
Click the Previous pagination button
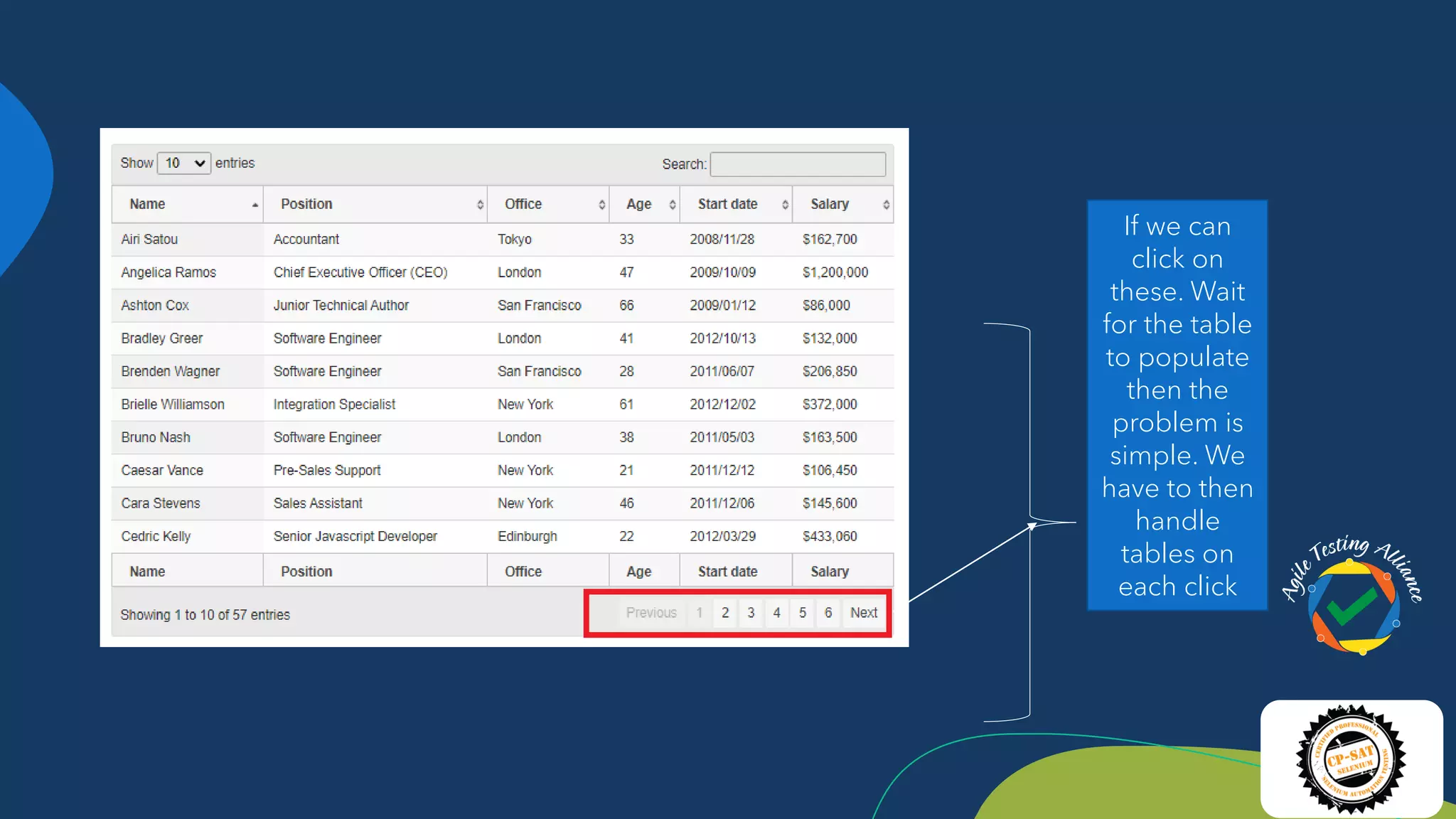pos(651,613)
